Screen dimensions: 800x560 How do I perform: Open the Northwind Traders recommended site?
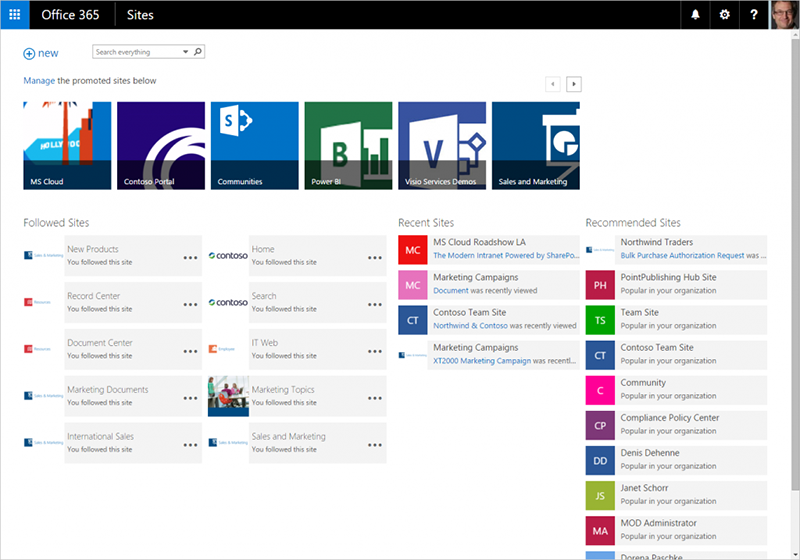click(657, 242)
